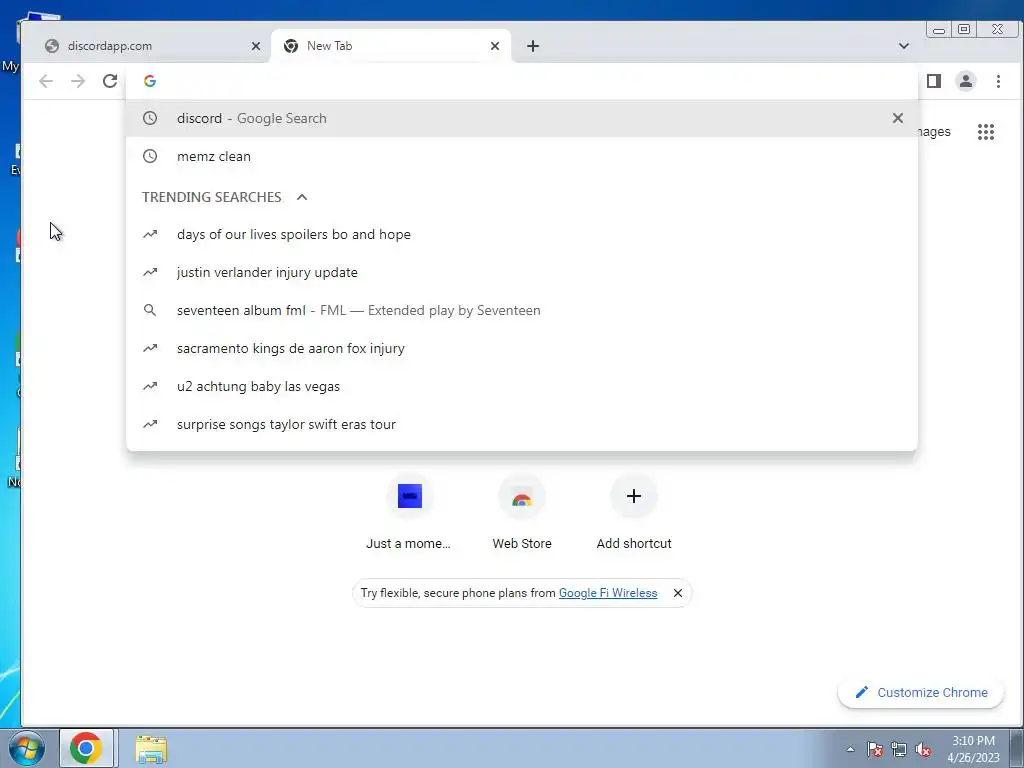Show hidden system tray icons
This screenshot has width=1024, height=768.
(x=850, y=749)
